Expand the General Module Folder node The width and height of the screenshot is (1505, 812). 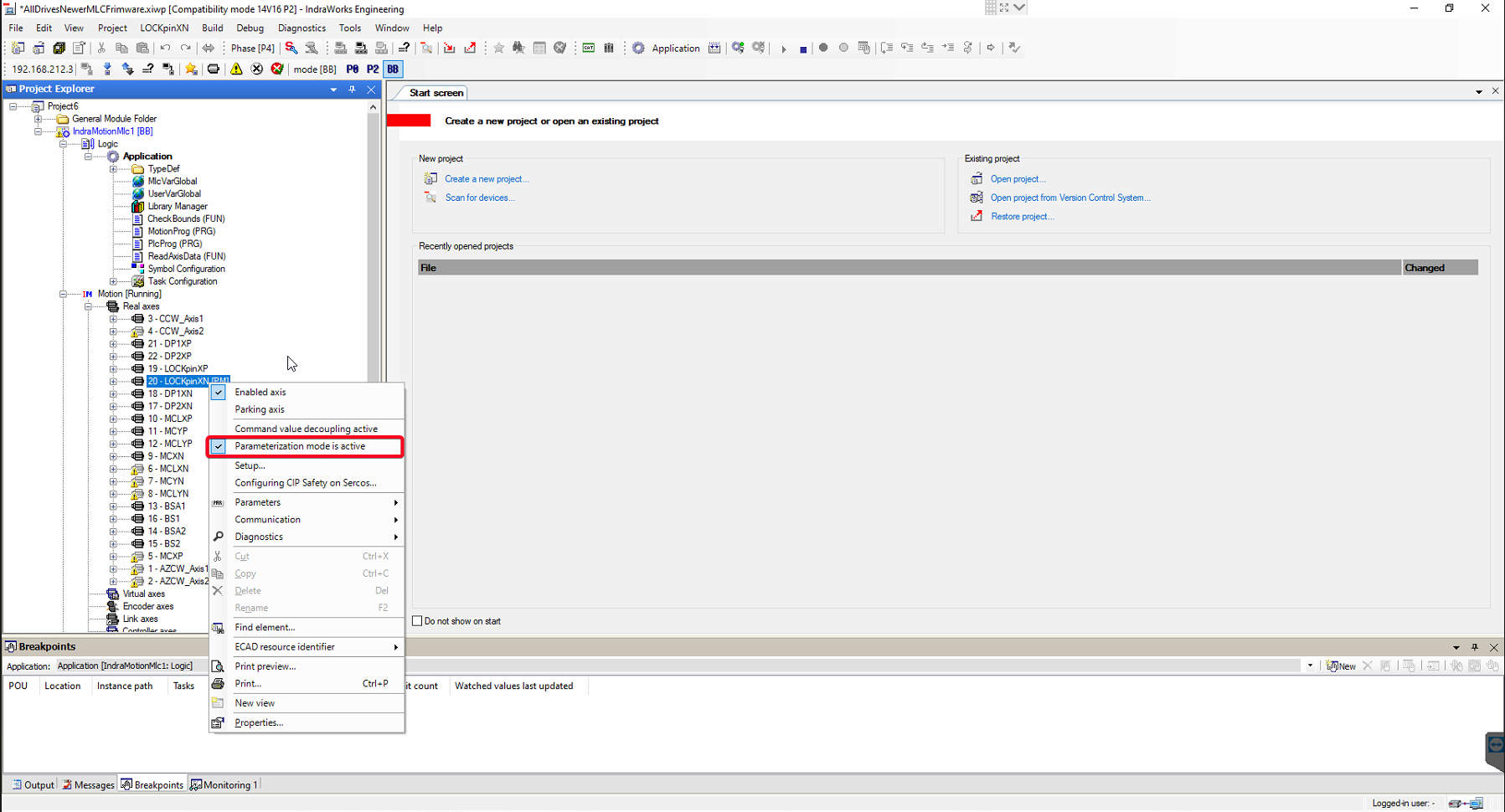(38, 119)
